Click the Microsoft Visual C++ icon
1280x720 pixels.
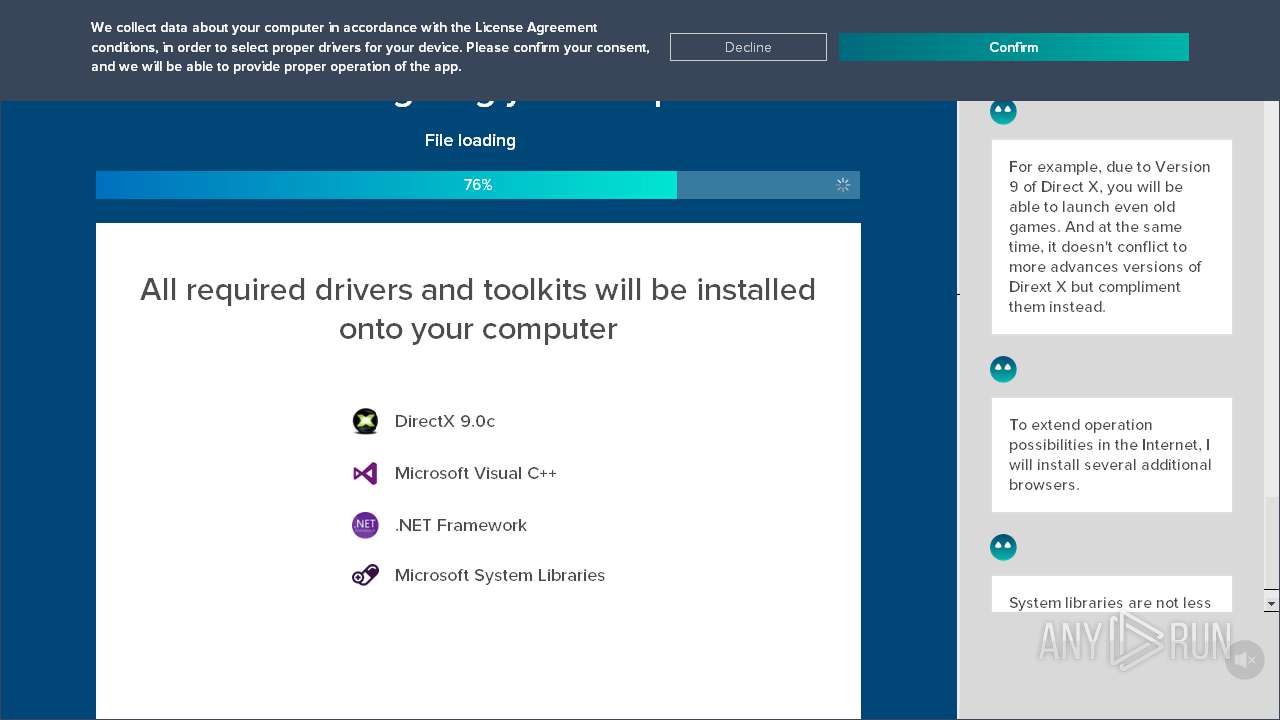[365, 473]
